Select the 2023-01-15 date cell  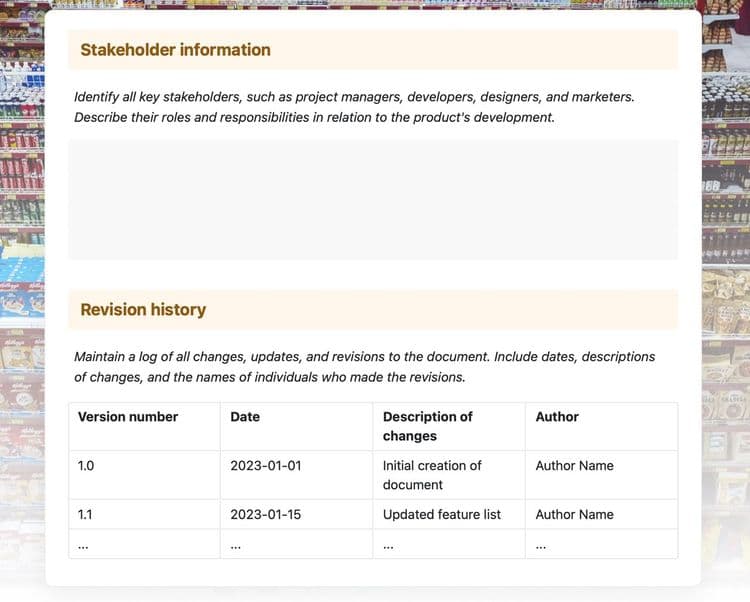point(297,514)
